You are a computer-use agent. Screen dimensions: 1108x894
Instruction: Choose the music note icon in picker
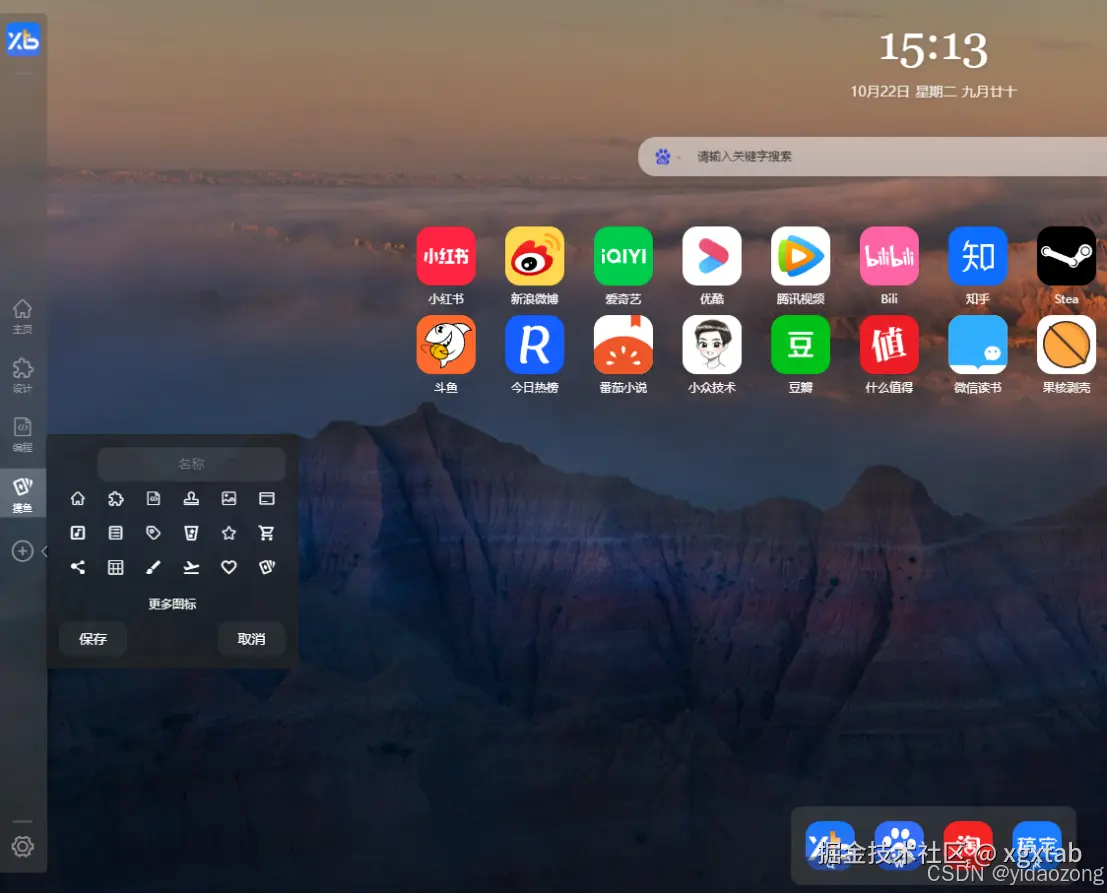[x=78, y=533]
